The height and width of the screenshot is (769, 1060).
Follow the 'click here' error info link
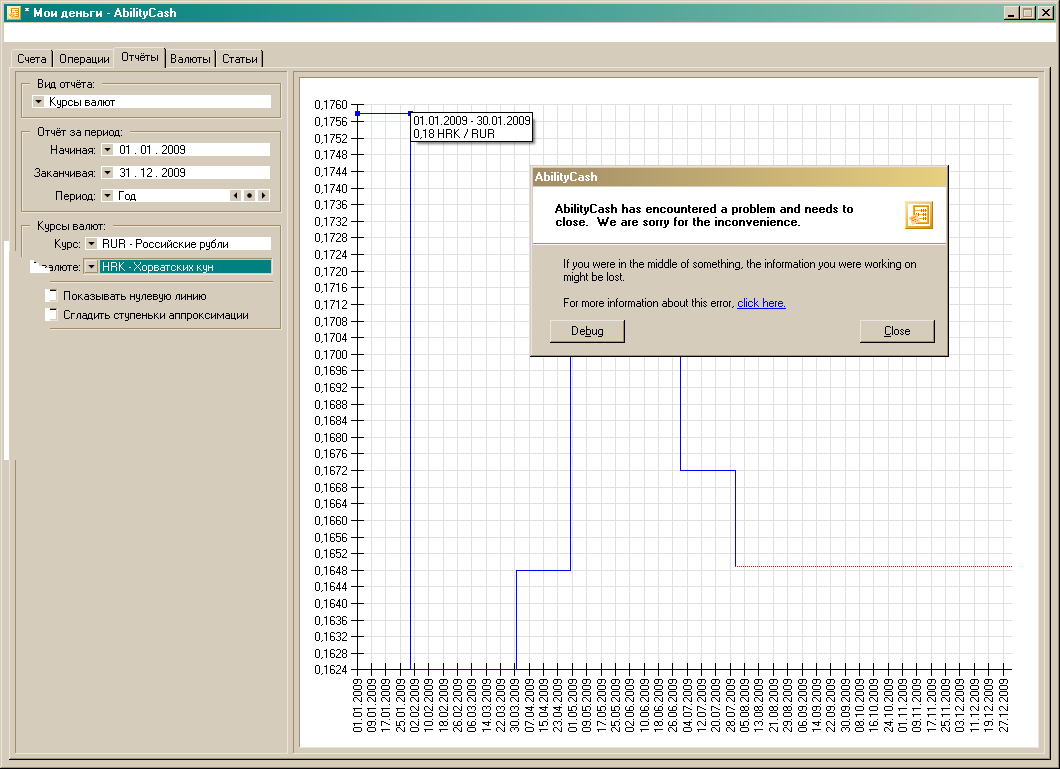pyautogui.click(x=761, y=303)
